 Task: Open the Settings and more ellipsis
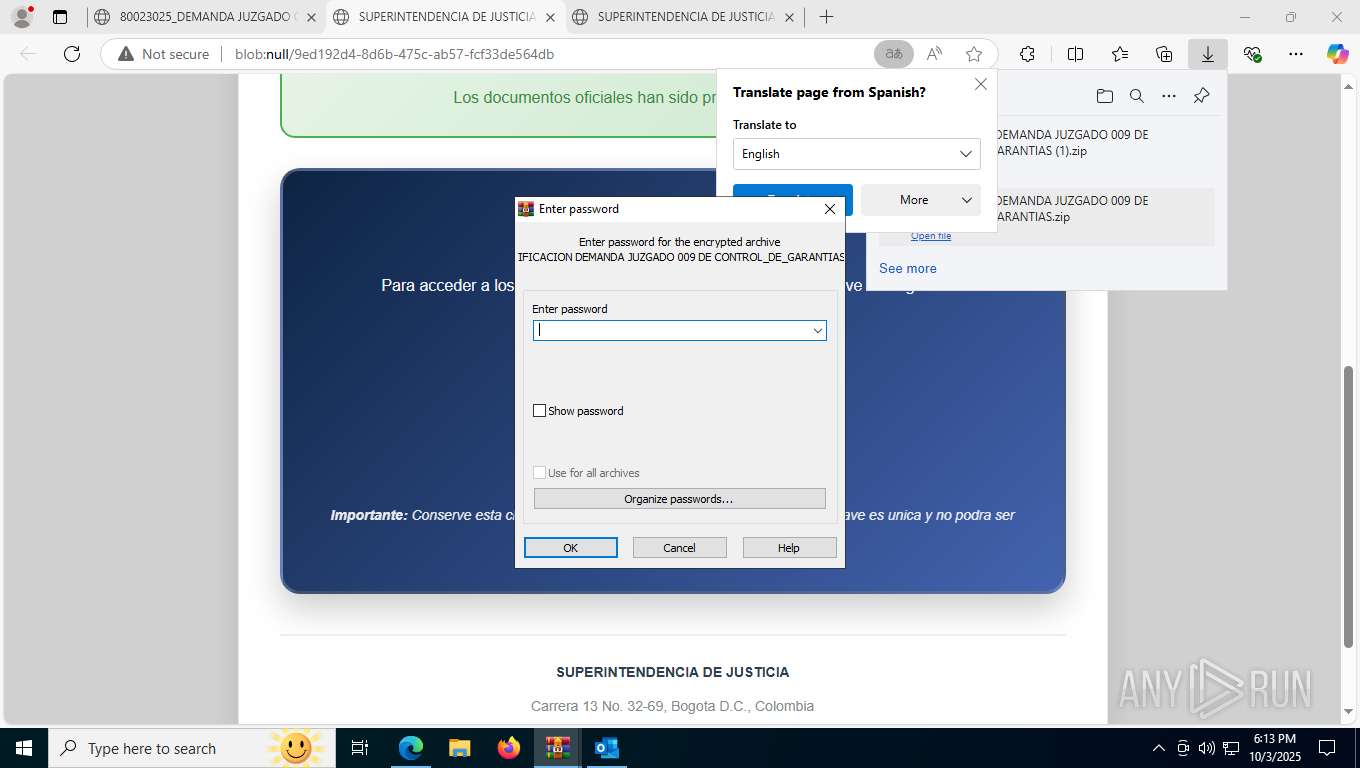tap(1296, 54)
